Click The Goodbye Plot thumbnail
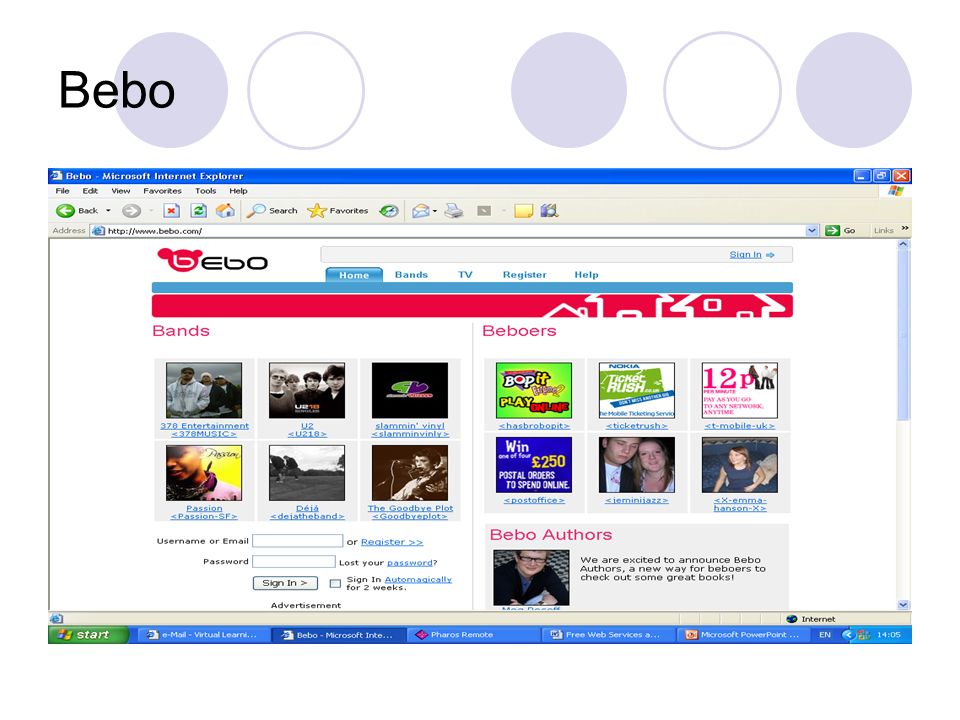This screenshot has height=720, width=960. click(x=410, y=473)
